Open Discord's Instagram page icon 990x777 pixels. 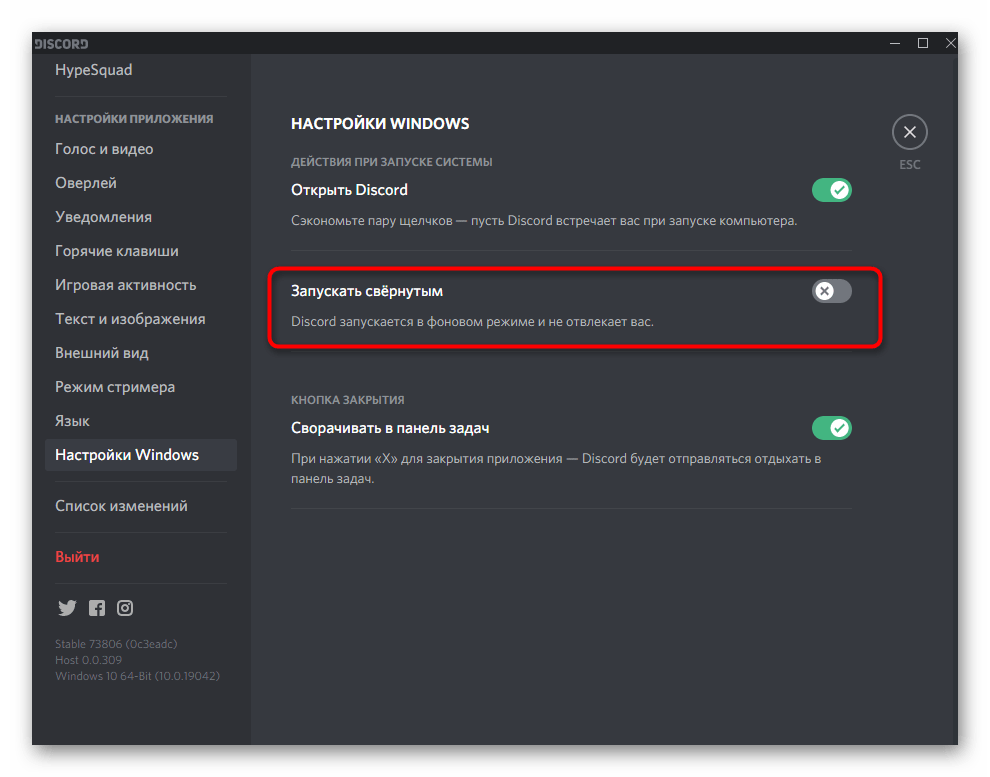pyautogui.click(x=125, y=608)
